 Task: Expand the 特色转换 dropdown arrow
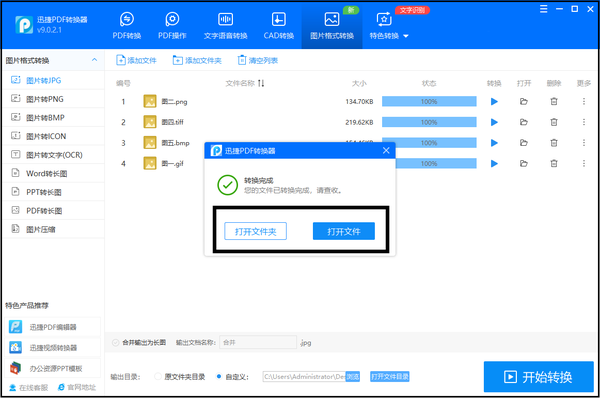406,36
